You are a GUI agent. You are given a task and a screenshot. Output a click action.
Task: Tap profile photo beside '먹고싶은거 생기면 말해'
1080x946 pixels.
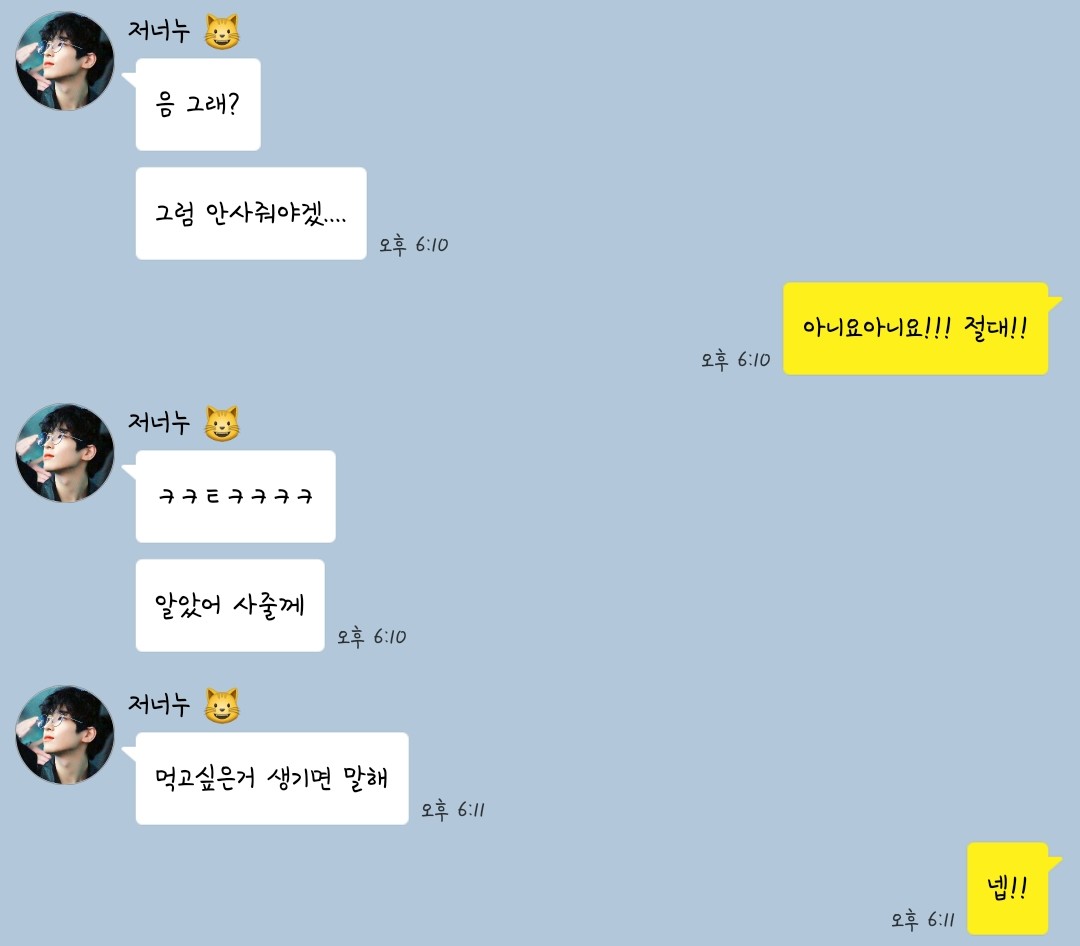pyautogui.click(x=65, y=734)
